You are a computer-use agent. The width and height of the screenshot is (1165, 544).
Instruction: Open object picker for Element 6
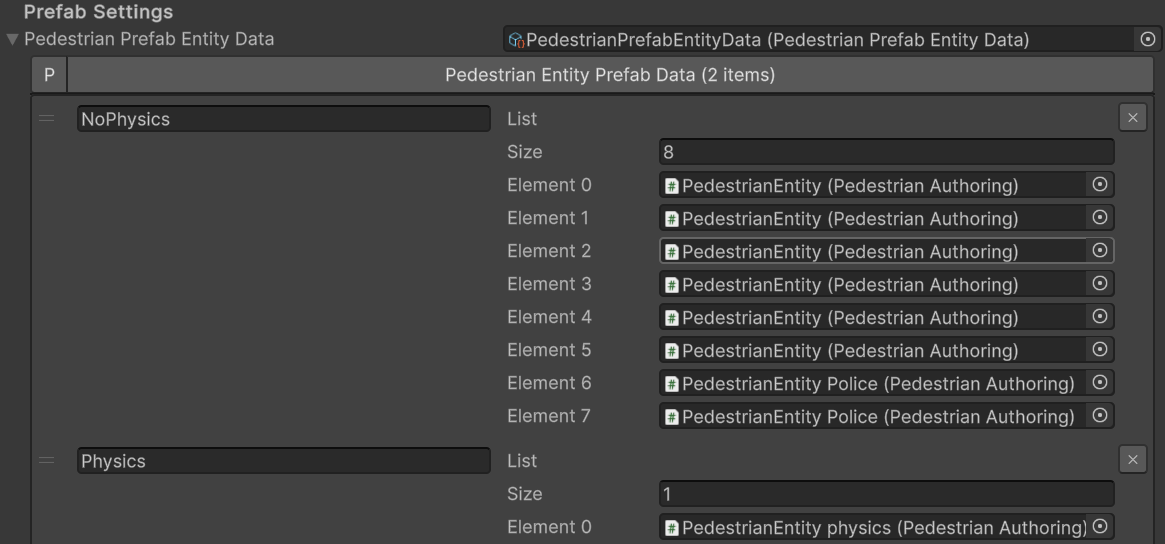[1100, 382]
